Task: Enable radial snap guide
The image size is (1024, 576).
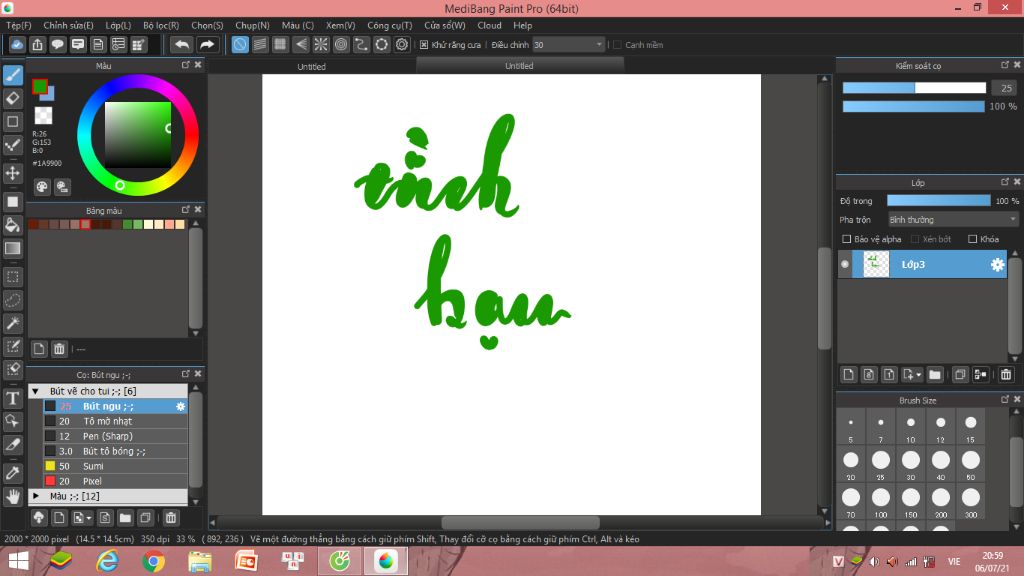Action: pos(321,44)
